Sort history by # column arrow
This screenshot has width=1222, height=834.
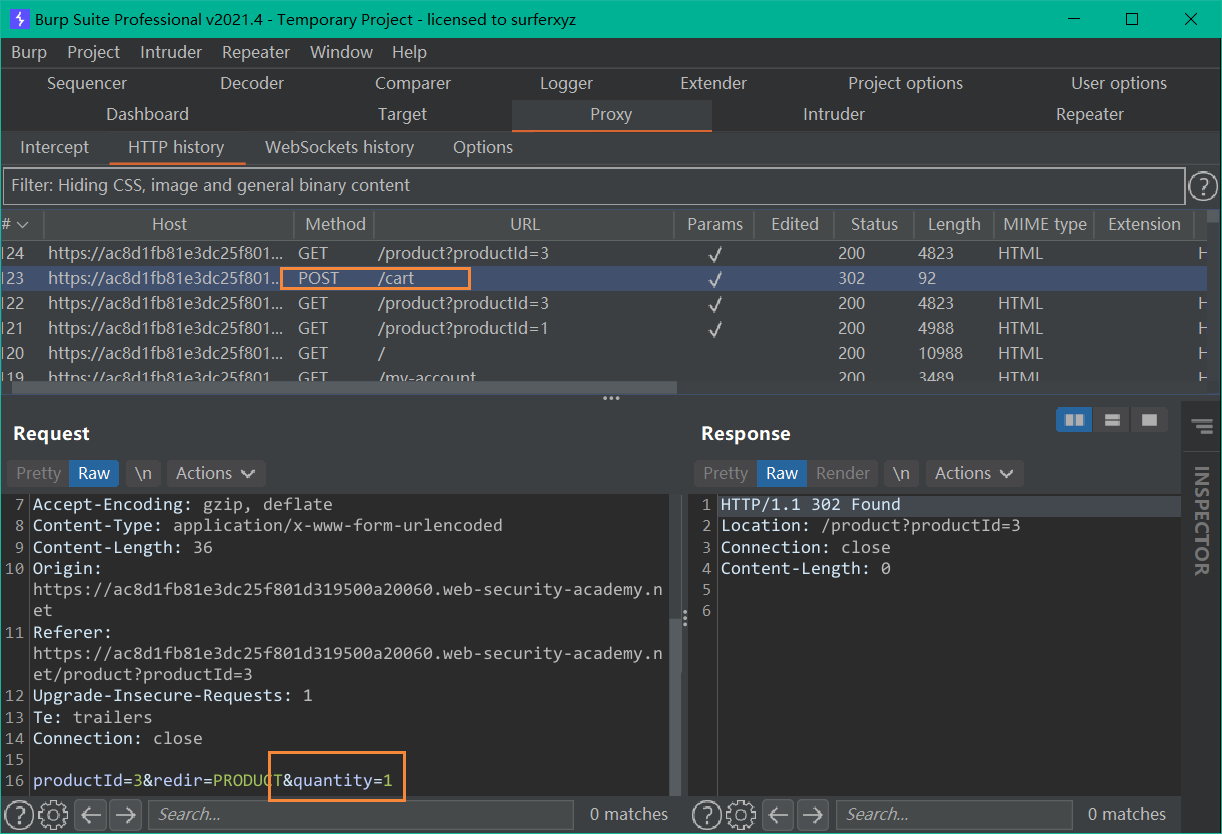click(22, 225)
